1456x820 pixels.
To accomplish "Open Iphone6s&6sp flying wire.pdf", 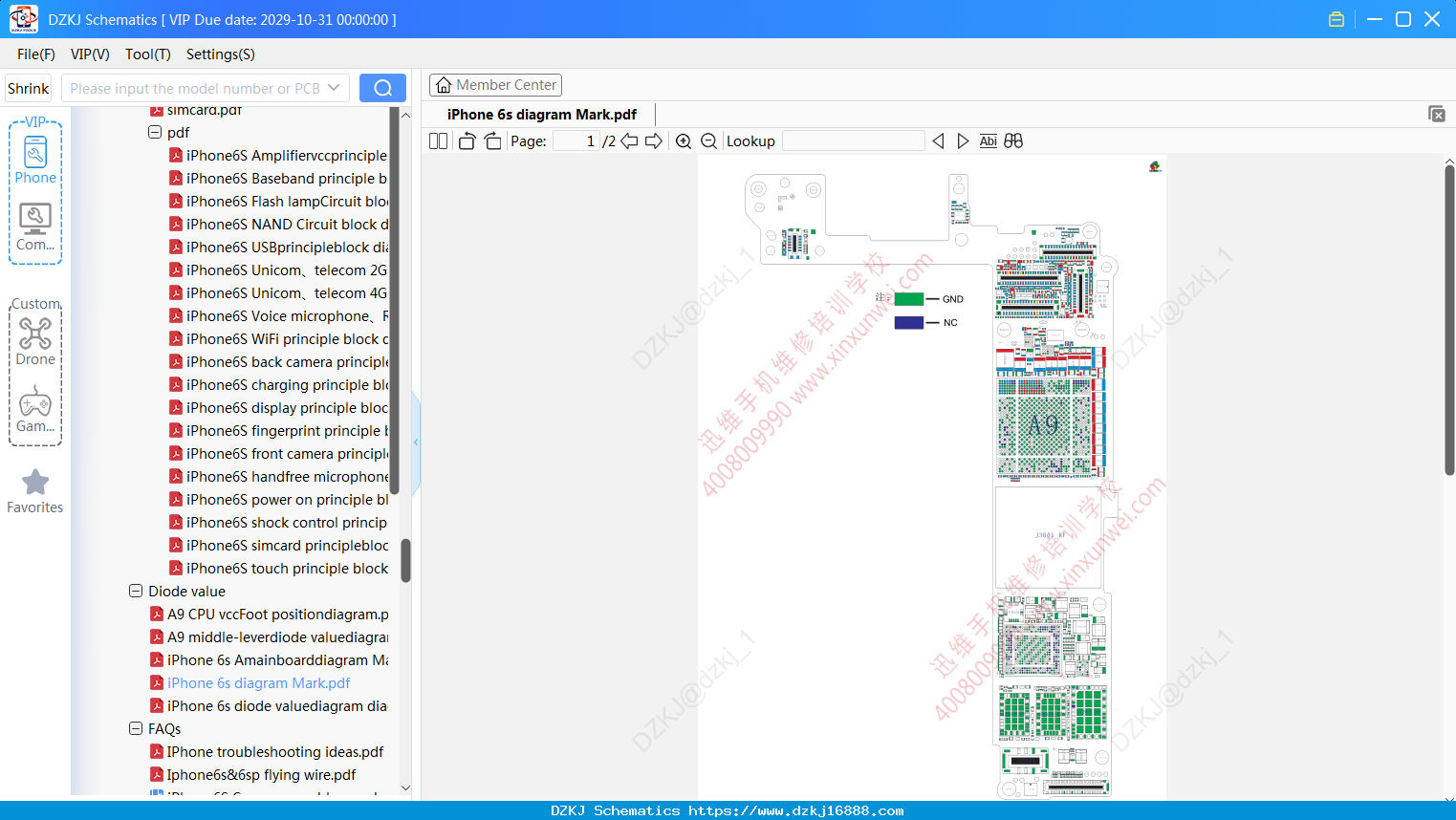I will coord(261,774).
